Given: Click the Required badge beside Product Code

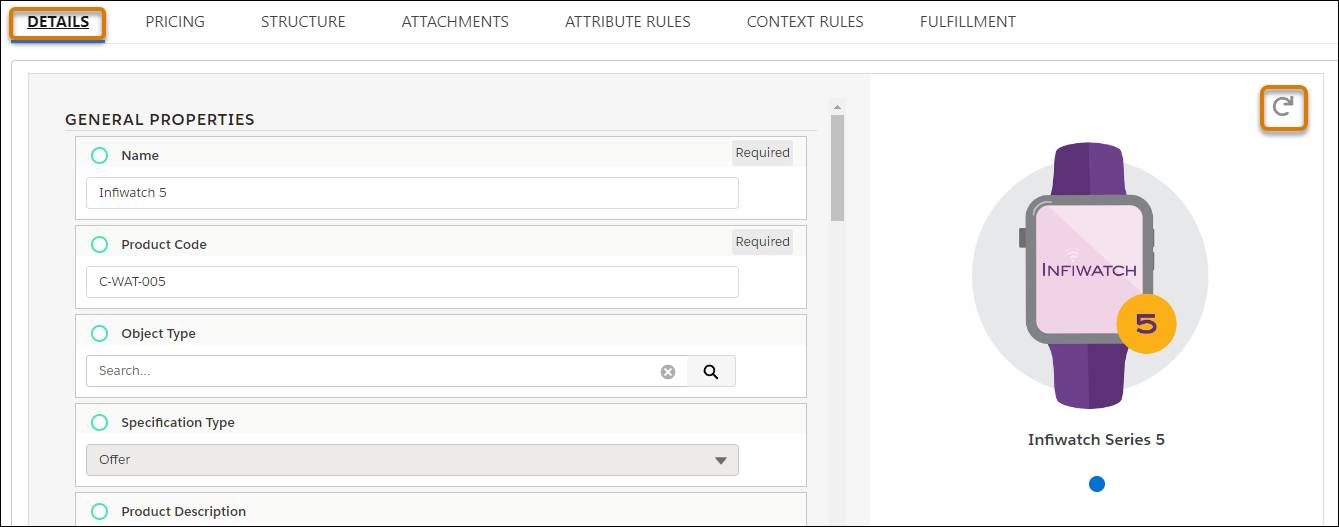Looking at the screenshot, I should tap(763, 242).
